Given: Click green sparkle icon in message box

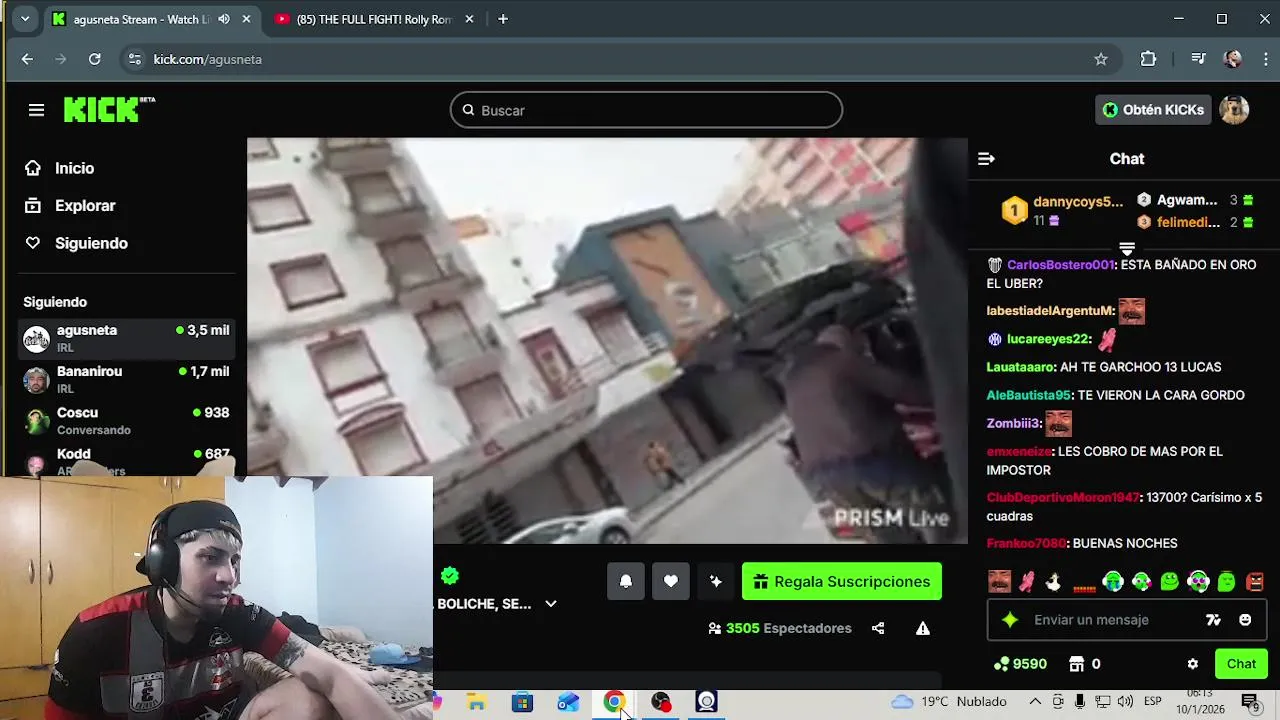Looking at the screenshot, I should pos(1009,620).
